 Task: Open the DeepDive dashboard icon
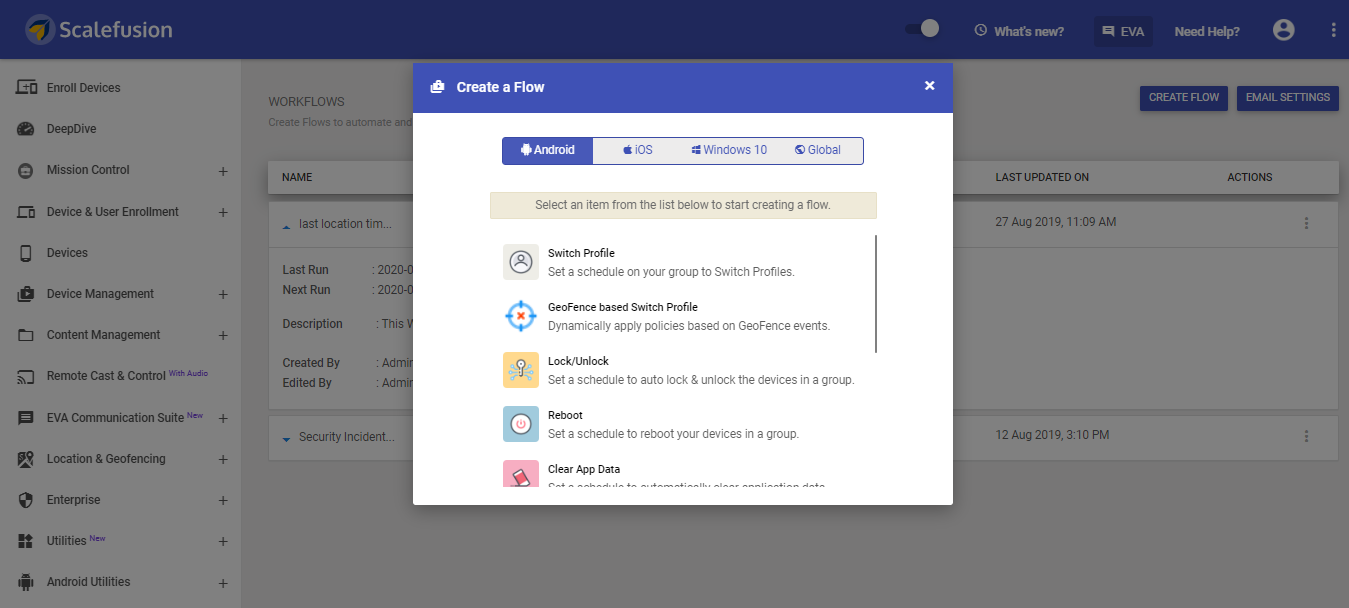point(27,129)
